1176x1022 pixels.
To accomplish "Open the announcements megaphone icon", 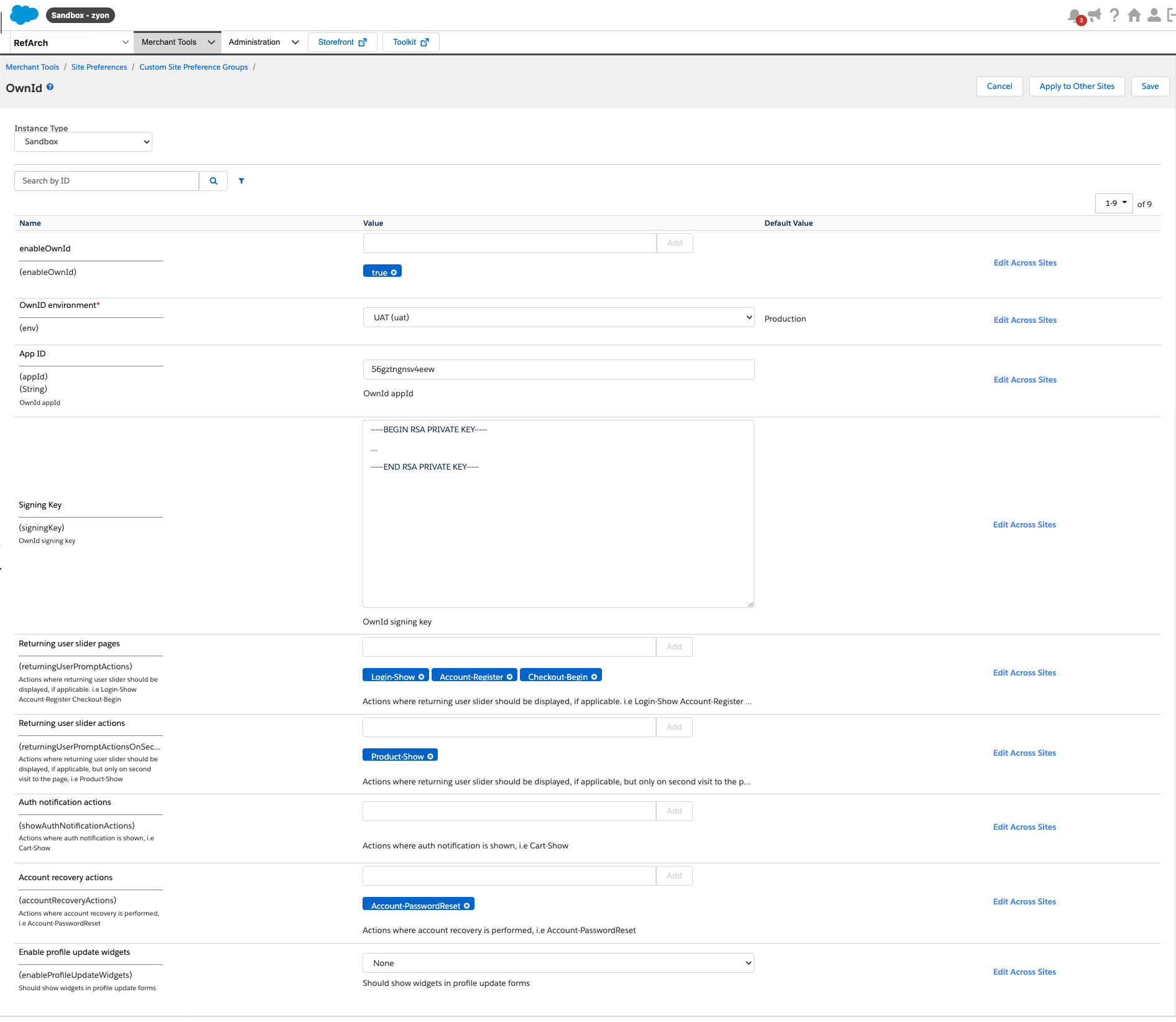I will (x=1095, y=15).
